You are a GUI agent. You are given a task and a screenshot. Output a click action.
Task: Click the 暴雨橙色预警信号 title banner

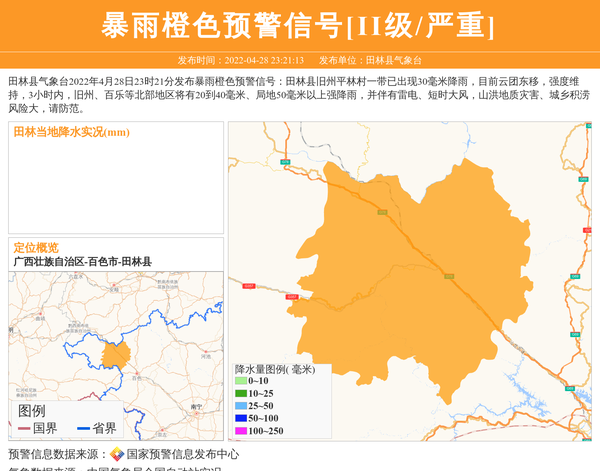(299, 25)
